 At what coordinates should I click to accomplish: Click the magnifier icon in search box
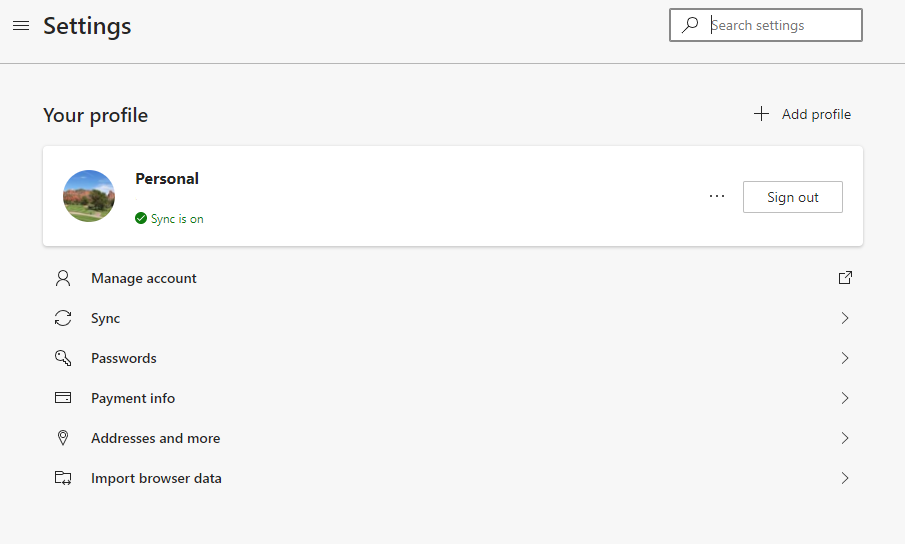coord(690,25)
